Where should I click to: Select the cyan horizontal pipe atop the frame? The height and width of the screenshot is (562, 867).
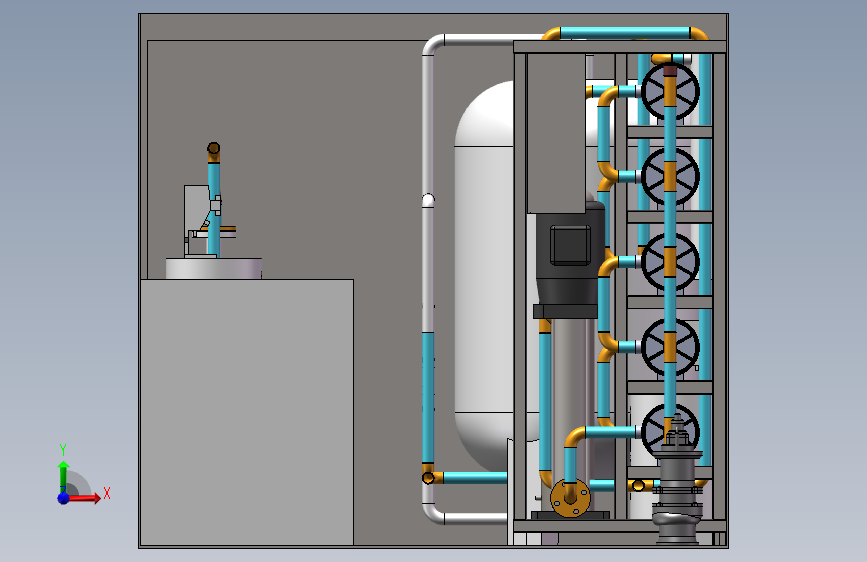point(625,33)
